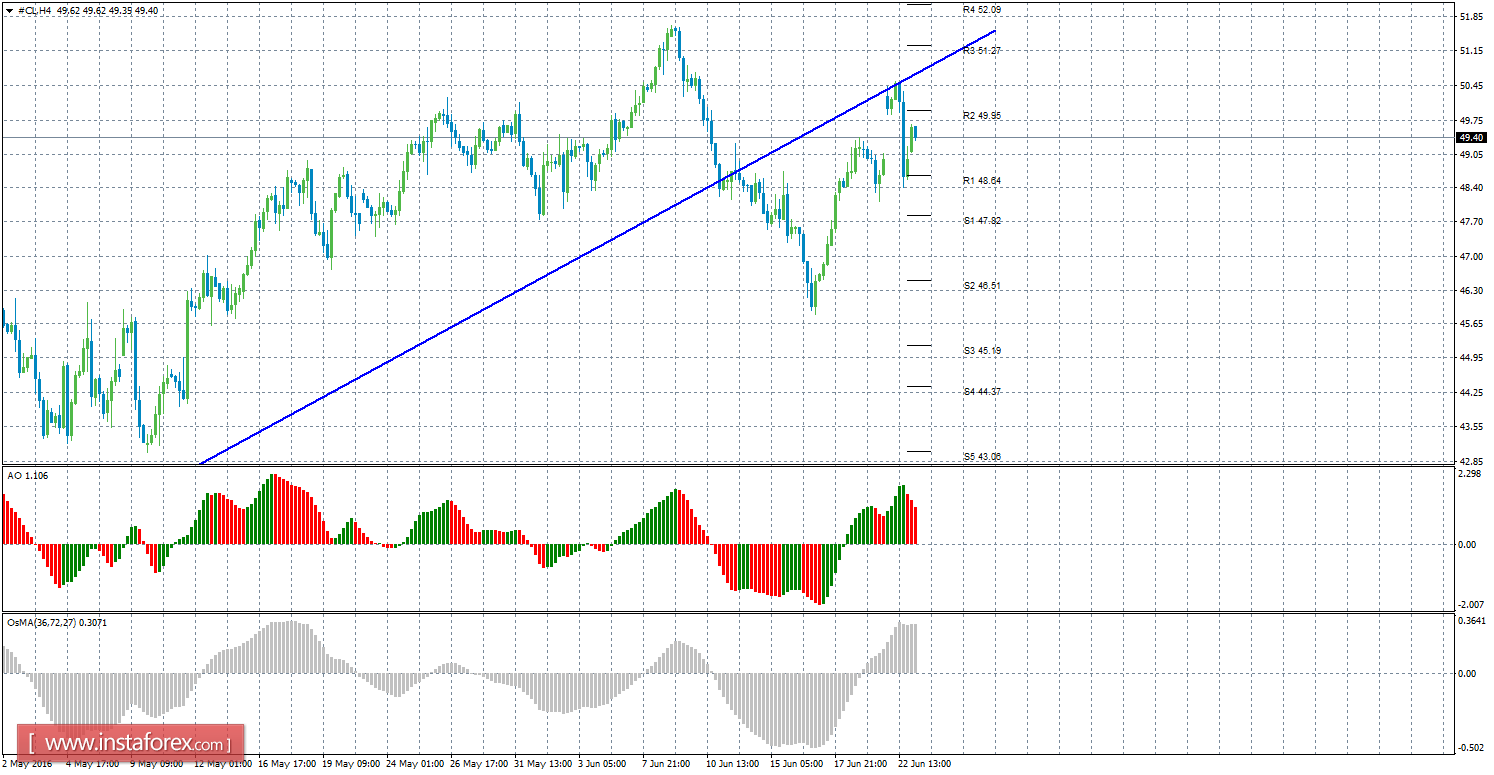Click the R1 48.64 resistance label
Viewport: 1494px width, 775px height.
coord(982,181)
